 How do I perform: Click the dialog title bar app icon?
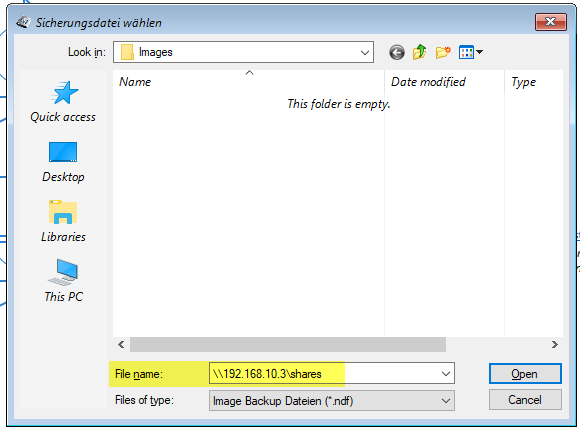pyautogui.click(x=23, y=22)
